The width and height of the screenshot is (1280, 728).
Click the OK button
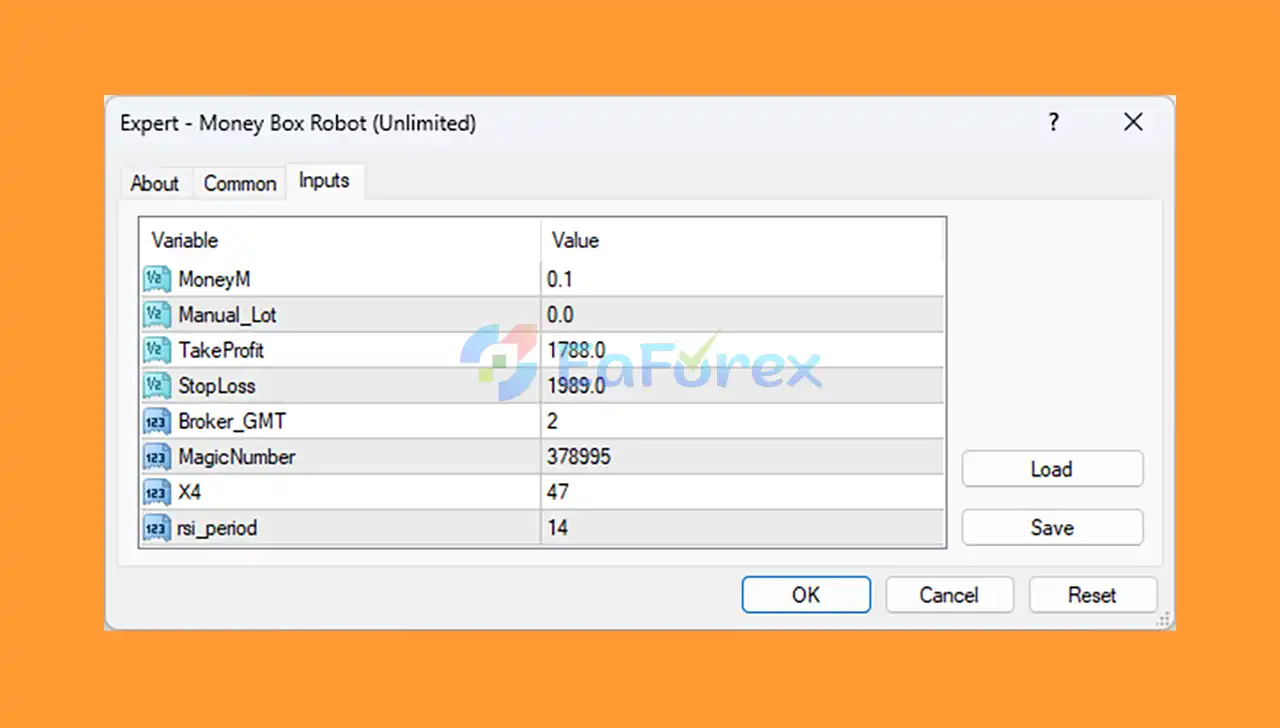coord(806,595)
